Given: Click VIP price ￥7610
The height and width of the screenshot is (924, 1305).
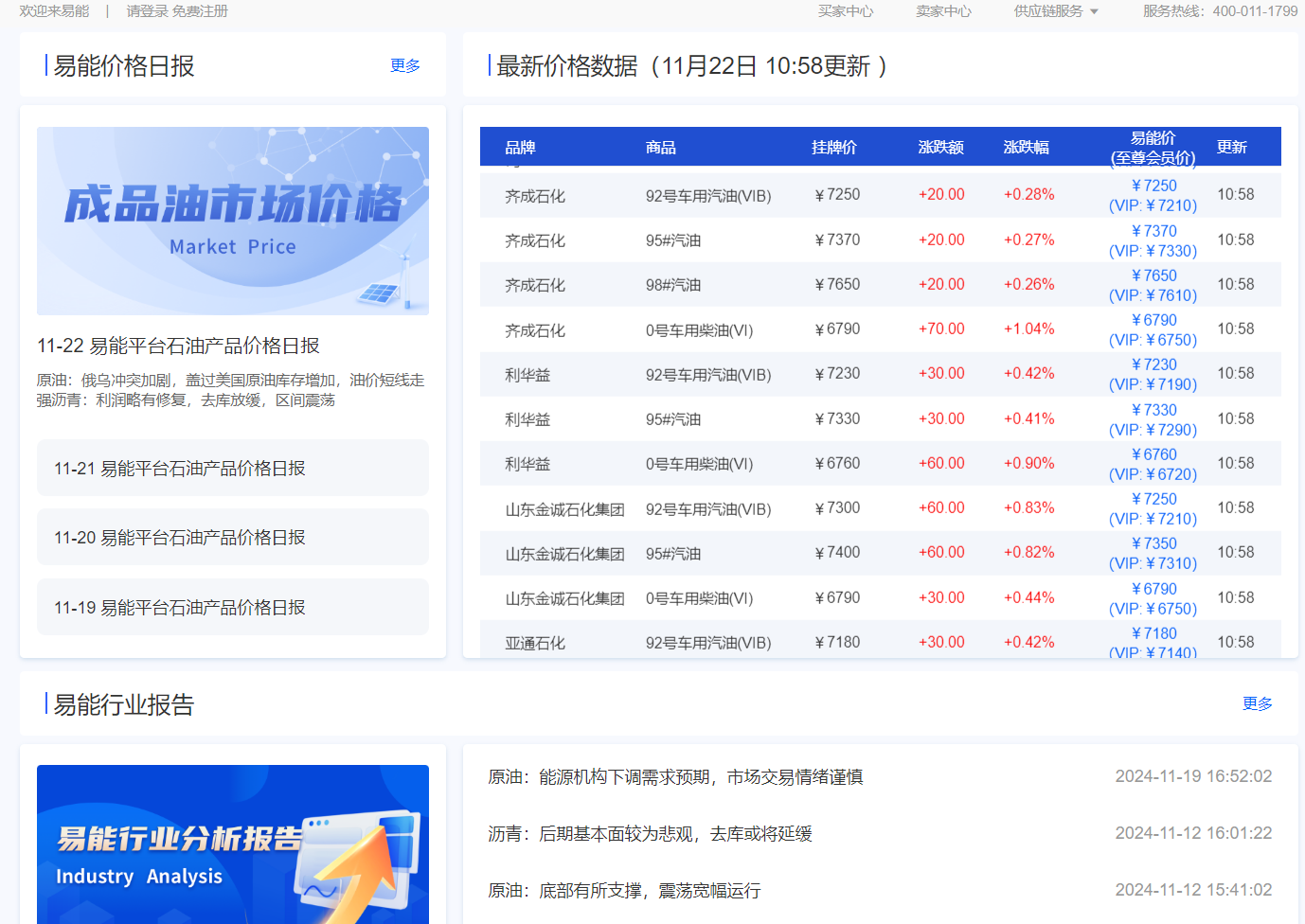Looking at the screenshot, I should (1153, 295).
